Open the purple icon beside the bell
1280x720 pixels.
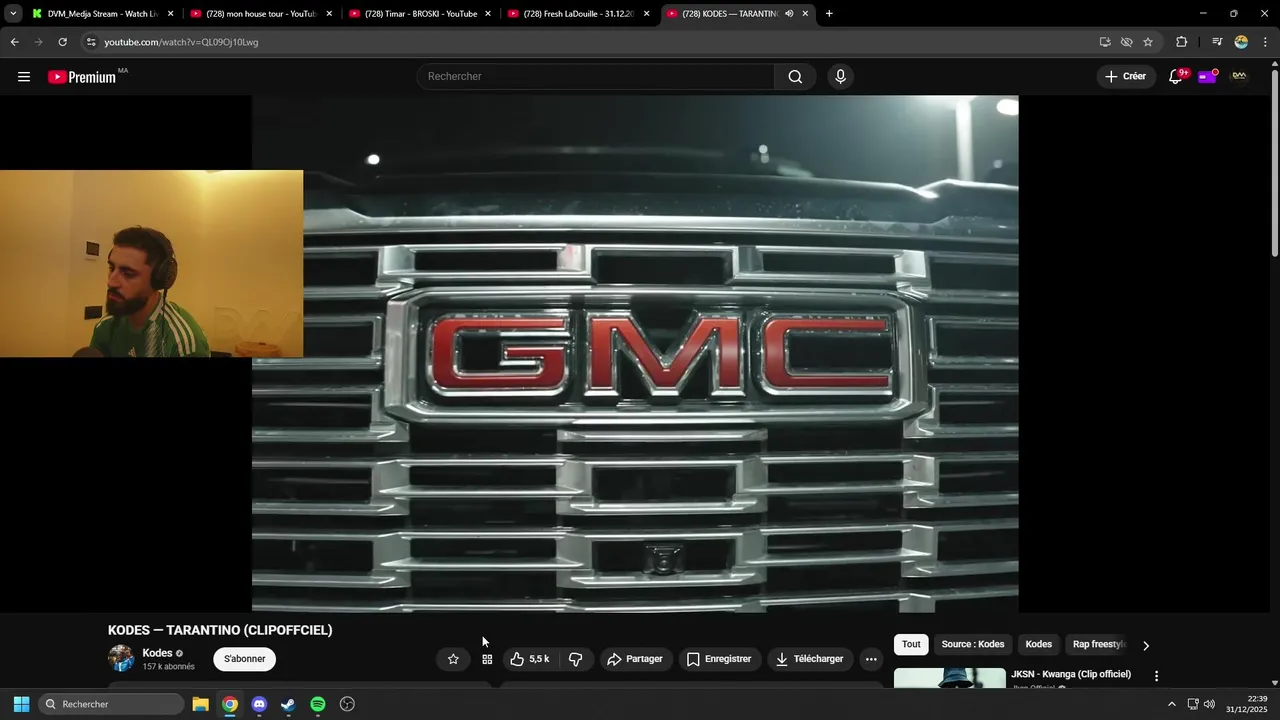click(1207, 76)
